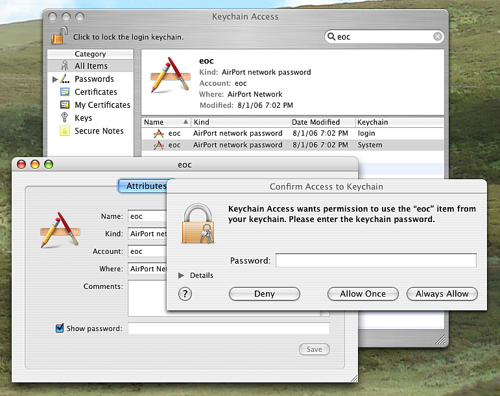This screenshot has width=500, height=396.
Task: Expand the Details disclosure triangle
Action: pos(181,275)
